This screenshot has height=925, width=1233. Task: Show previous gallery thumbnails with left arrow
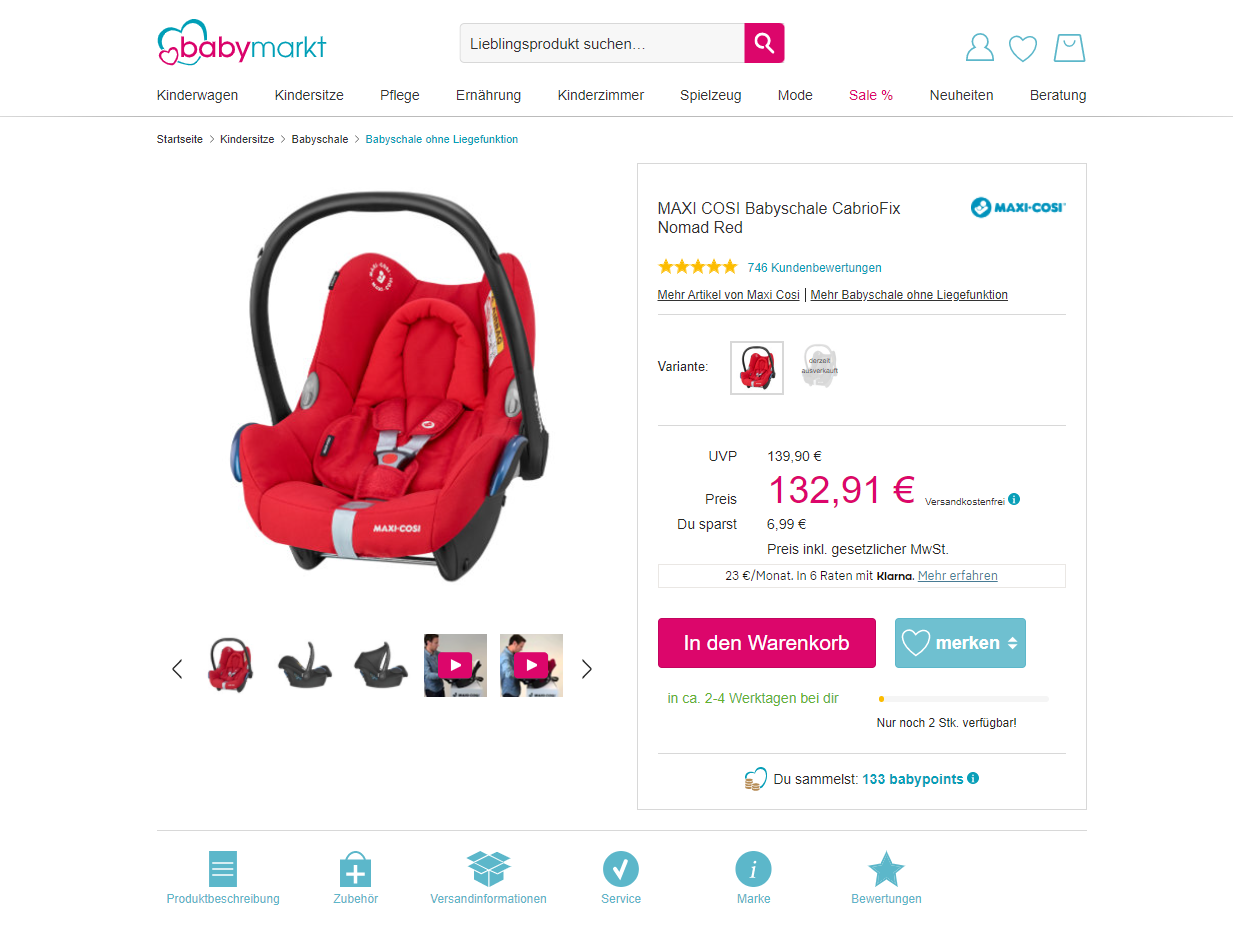click(x=177, y=669)
